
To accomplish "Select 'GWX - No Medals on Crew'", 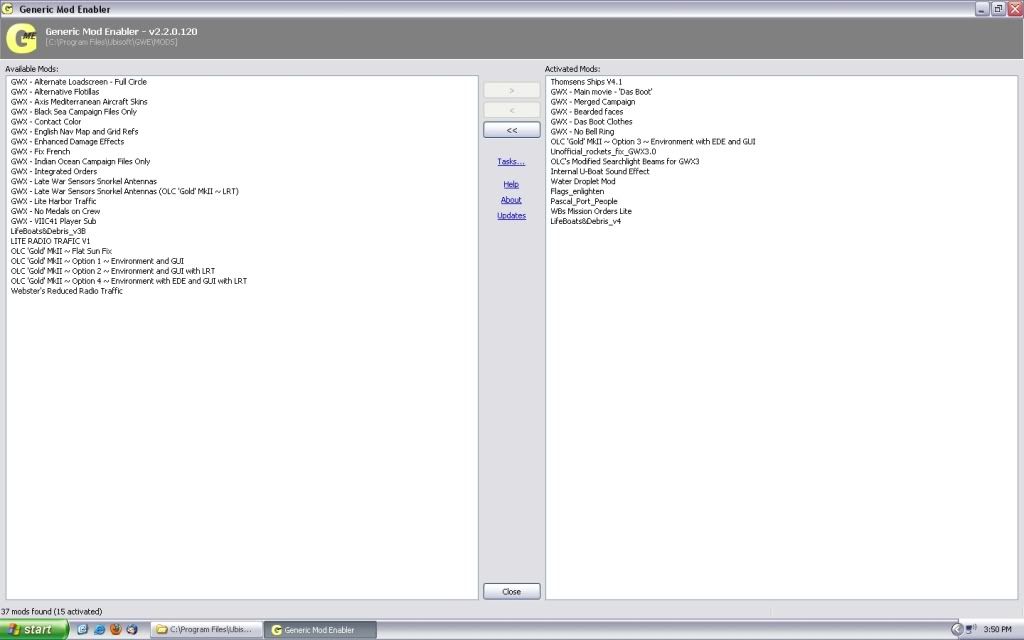I will click(x=56, y=211).
